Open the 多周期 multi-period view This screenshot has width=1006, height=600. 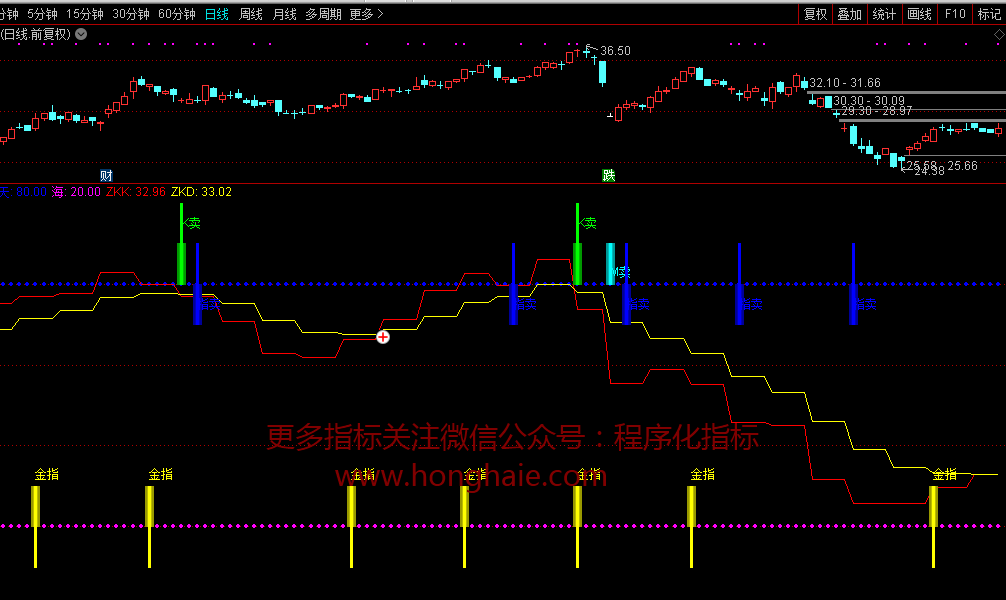pos(323,14)
